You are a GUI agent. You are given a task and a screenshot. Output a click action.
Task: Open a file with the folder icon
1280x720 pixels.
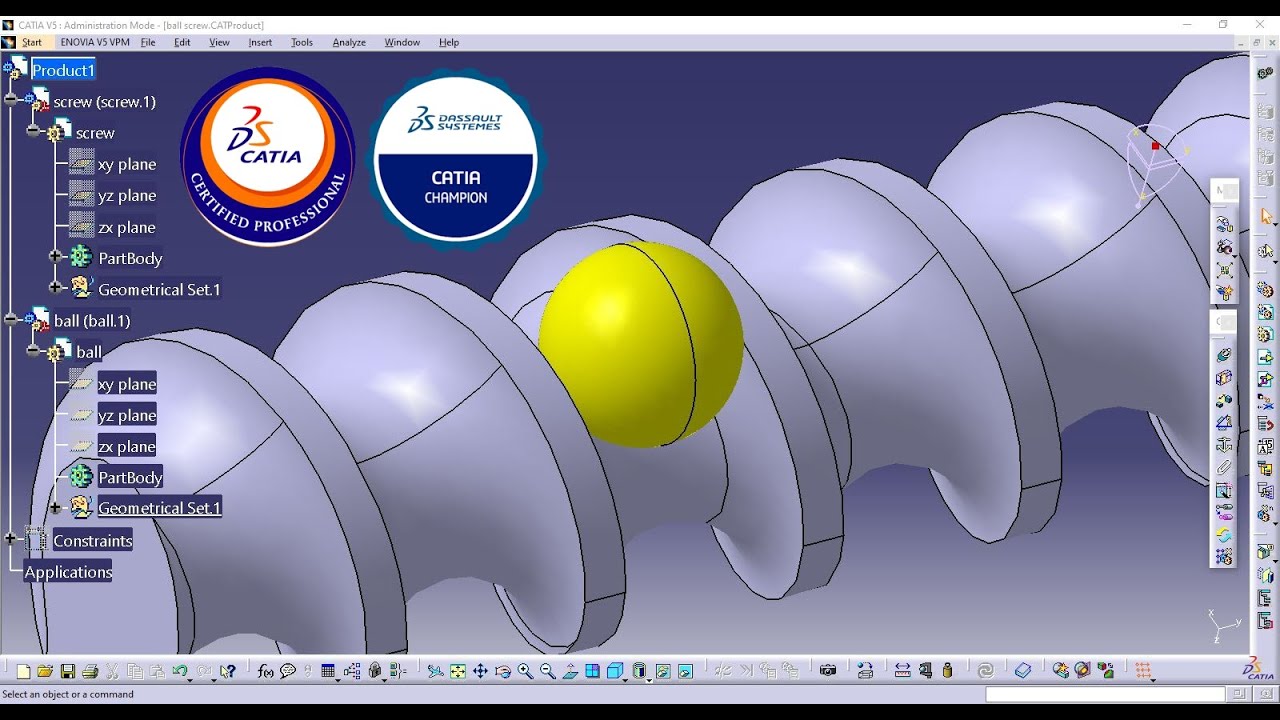click(x=45, y=671)
